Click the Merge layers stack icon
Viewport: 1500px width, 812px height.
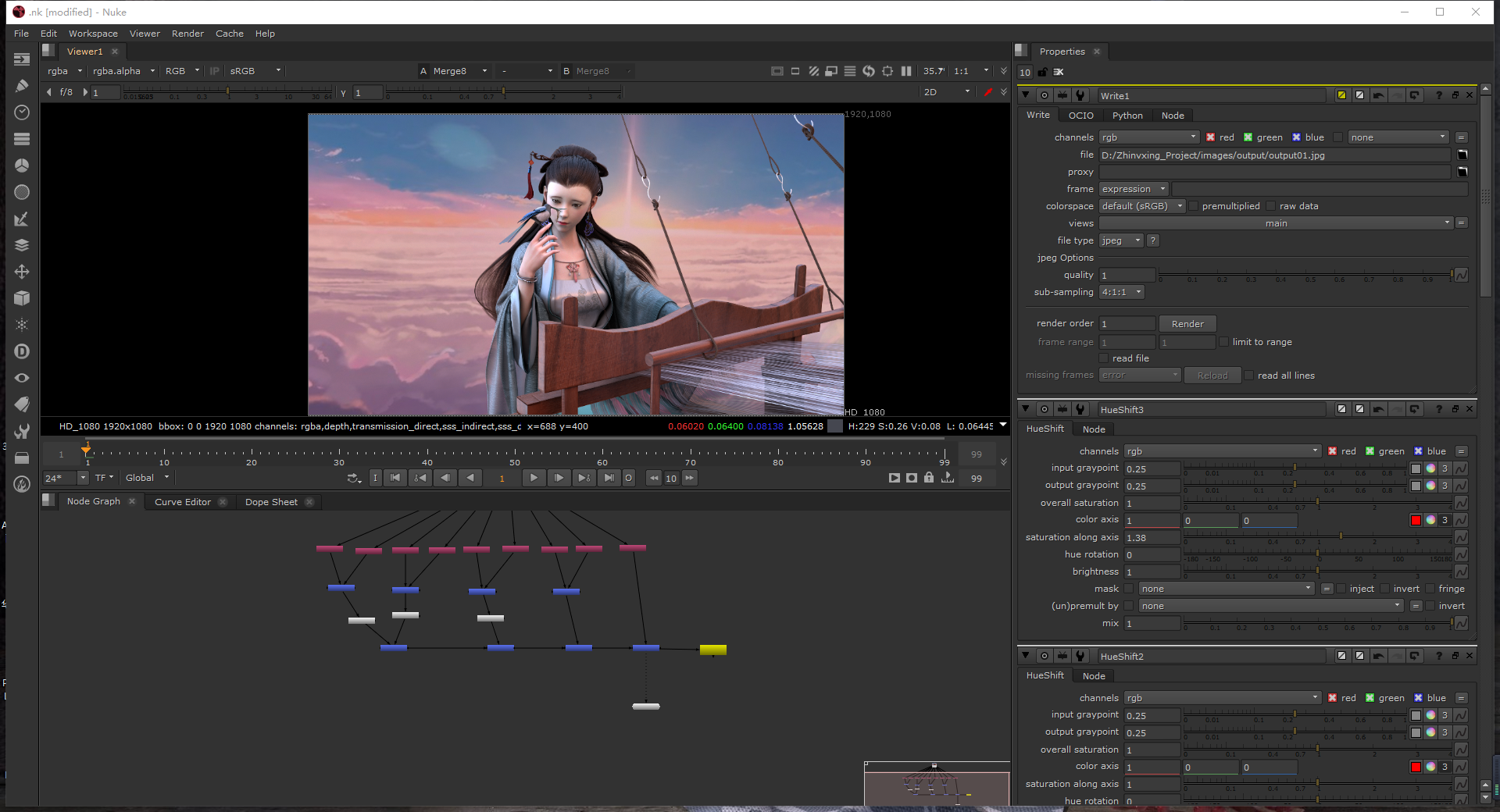coord(22,245)
